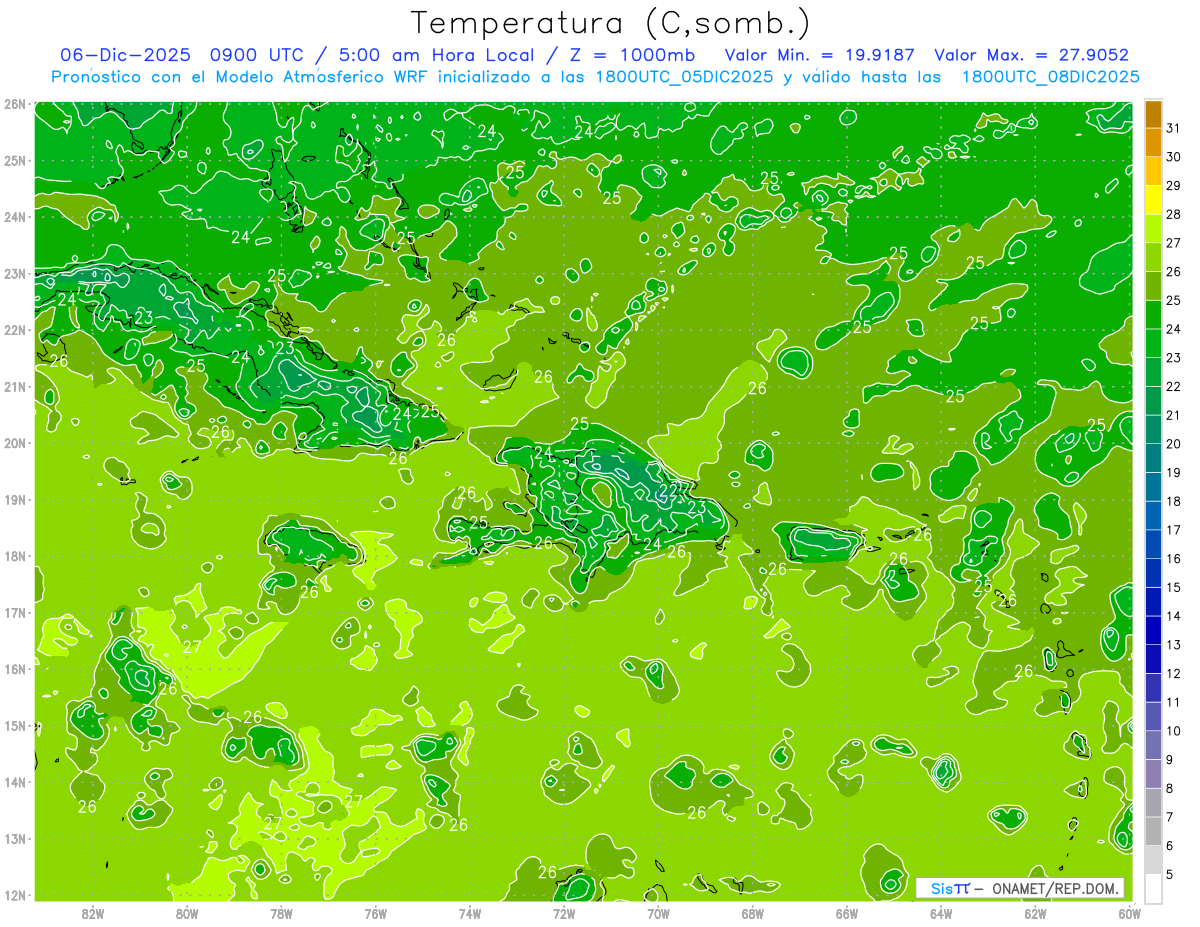Click the 70W longitude axis label
1200x927 pixels.
pos(658,913)
